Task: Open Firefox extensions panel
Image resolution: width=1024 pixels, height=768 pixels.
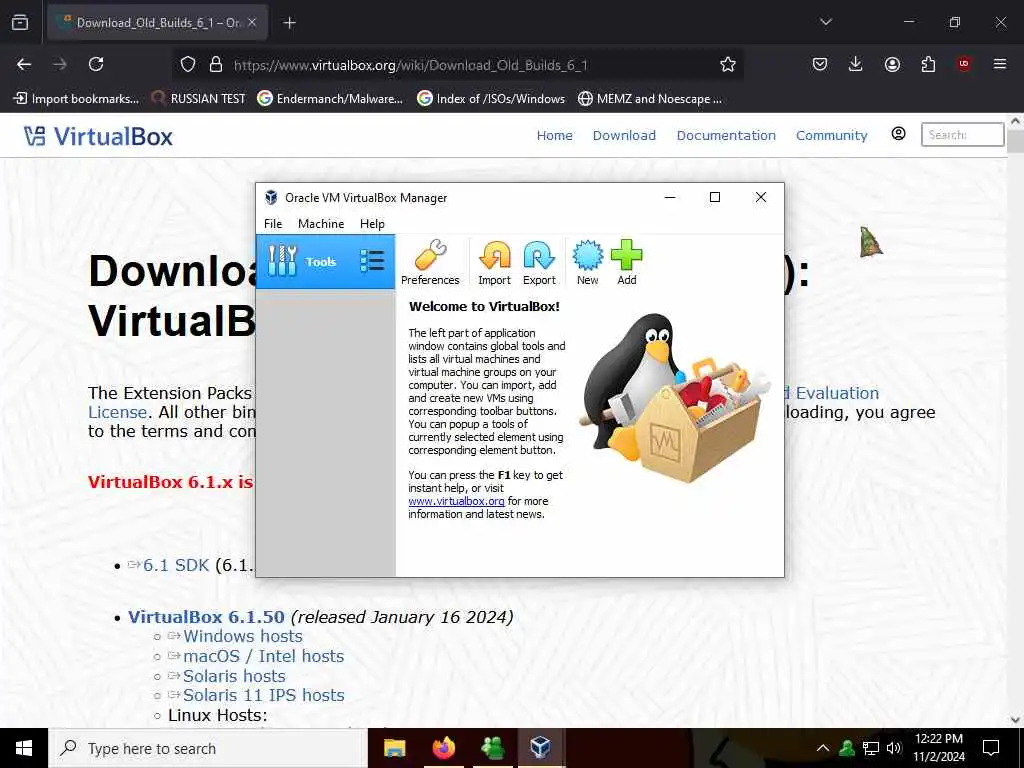Action: 928,64
